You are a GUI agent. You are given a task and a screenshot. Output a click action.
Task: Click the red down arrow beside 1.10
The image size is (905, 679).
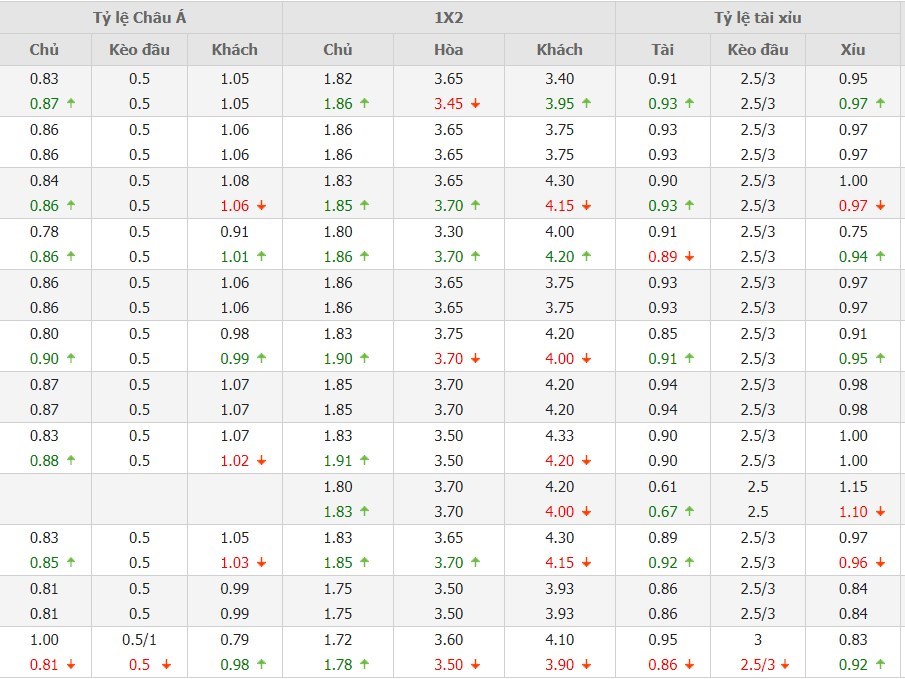pyautogui.click(x=881, y=511)
